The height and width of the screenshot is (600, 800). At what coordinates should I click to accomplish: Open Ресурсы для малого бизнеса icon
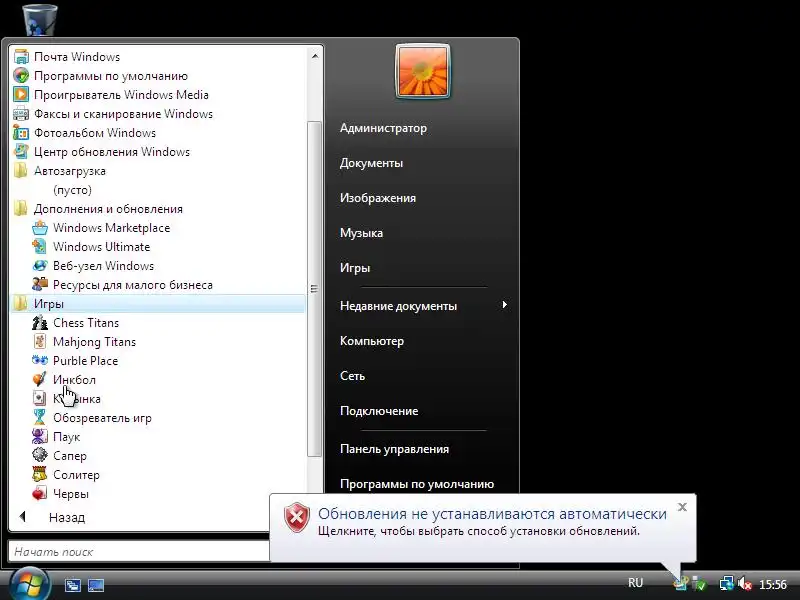click(40, 284)
